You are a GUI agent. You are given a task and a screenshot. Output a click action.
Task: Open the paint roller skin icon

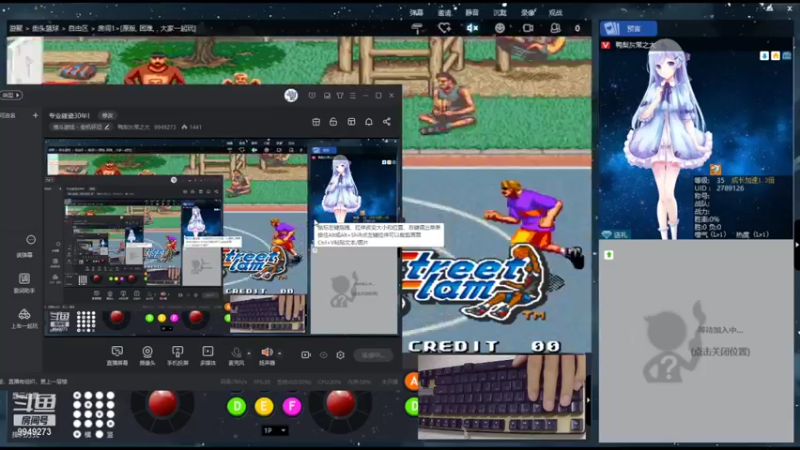point(417,29)
